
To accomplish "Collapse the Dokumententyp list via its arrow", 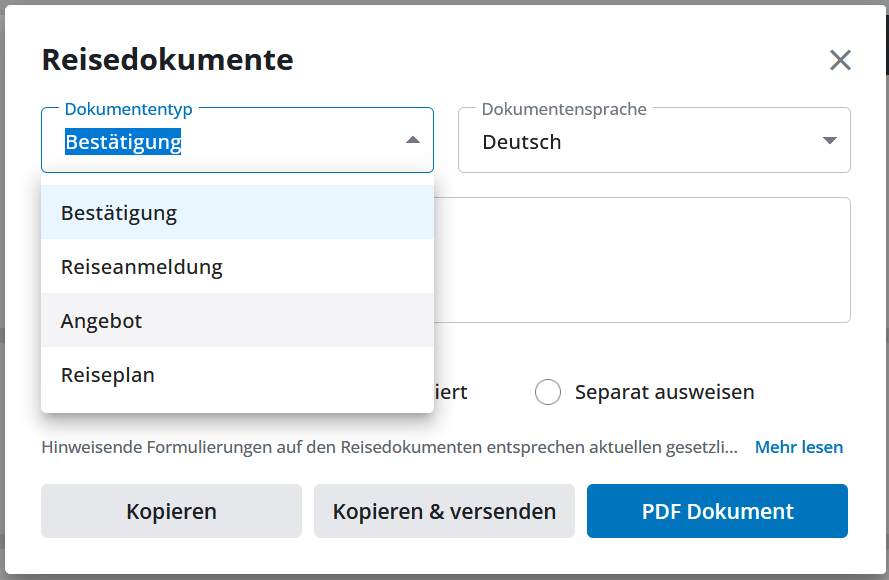I will (x=413, y=141).
